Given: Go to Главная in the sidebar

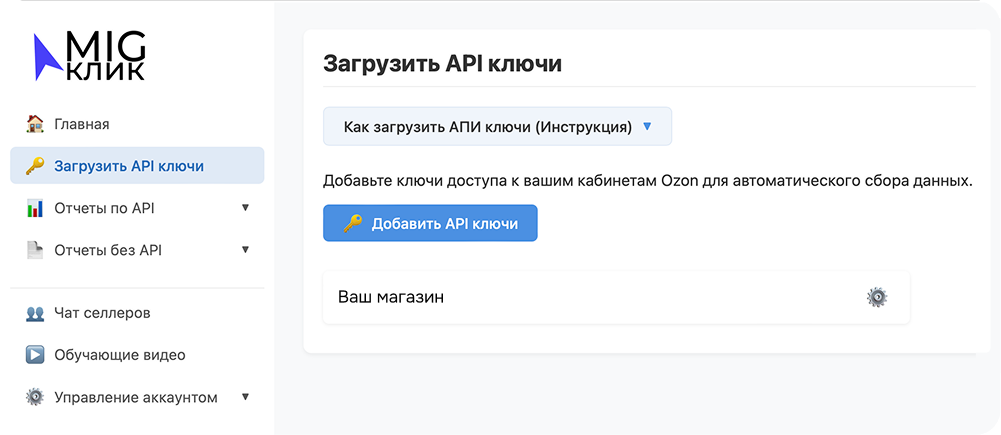Looking at the screenshot, I should (82, 124).
